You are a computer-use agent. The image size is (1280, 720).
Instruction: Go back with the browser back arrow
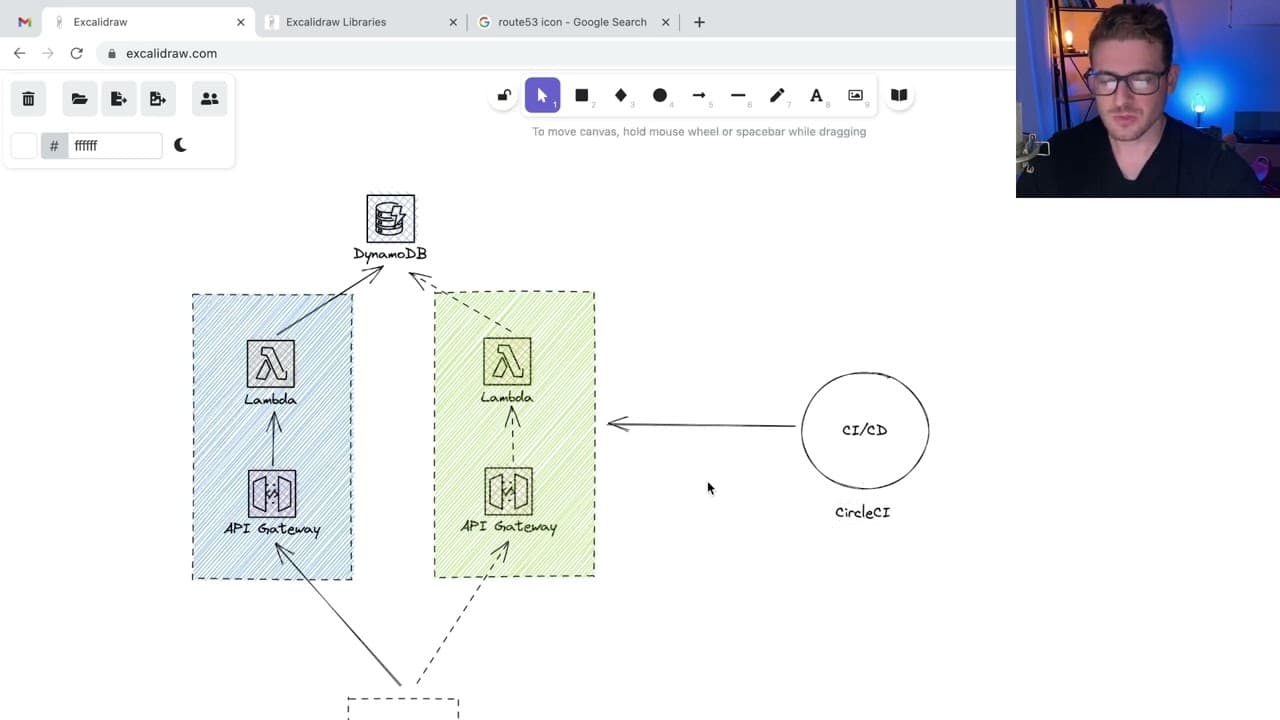[20, 53]
